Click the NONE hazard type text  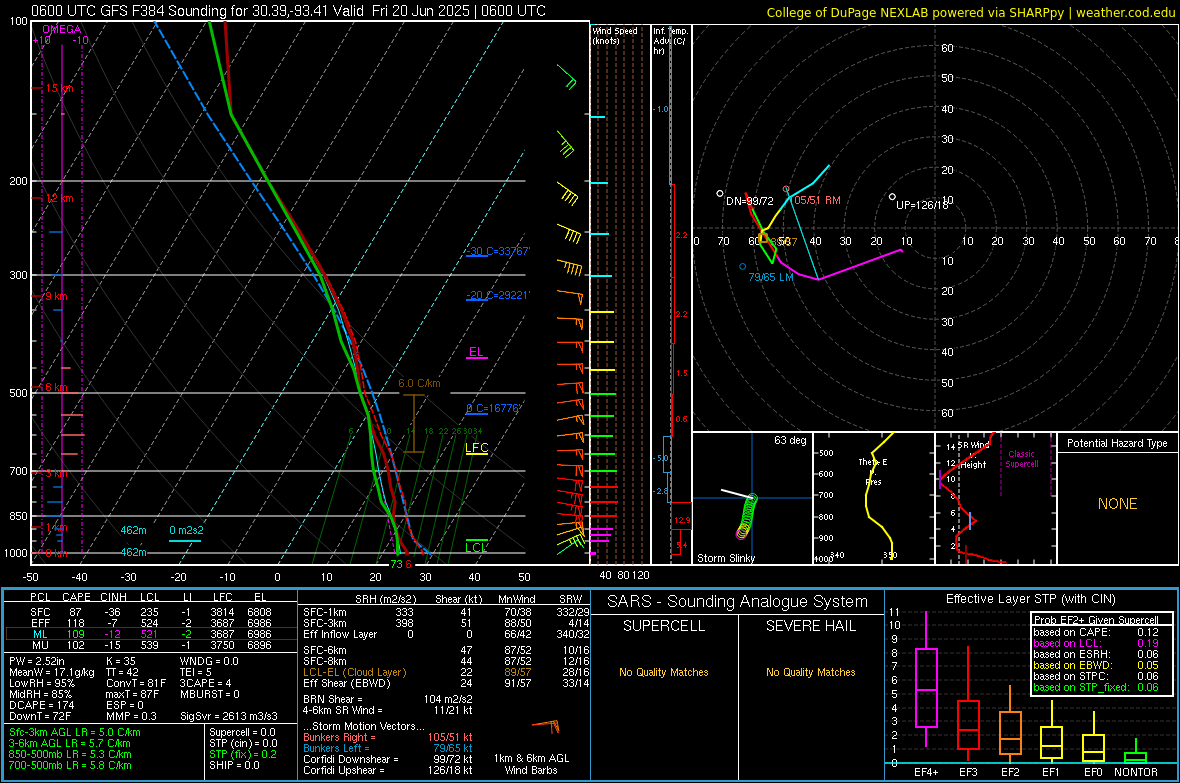tap(1117, 504)
